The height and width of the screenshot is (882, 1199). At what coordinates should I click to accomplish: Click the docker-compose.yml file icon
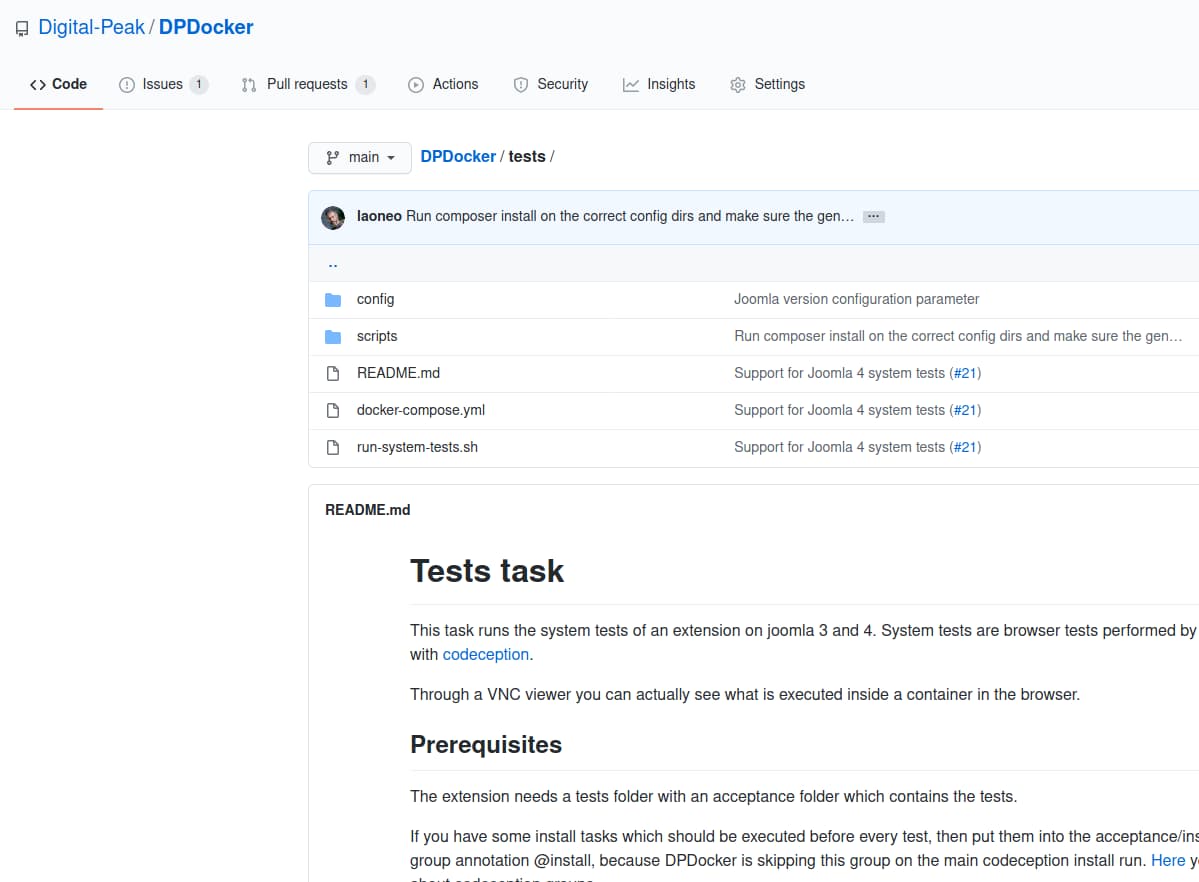pyautogui.click(x=333, y=411)
